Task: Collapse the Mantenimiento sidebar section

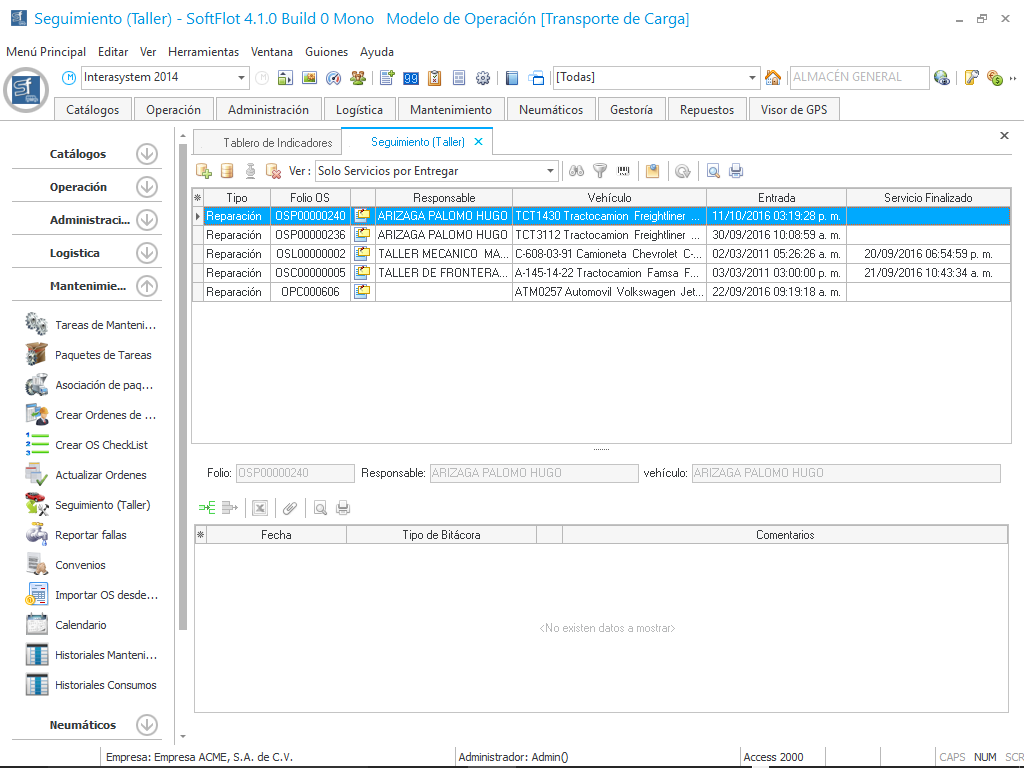Action: point(147,286)
